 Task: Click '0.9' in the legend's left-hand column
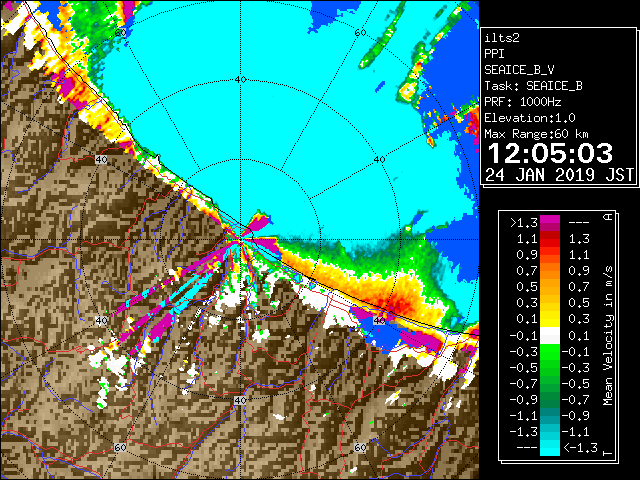tap(527, 255)
